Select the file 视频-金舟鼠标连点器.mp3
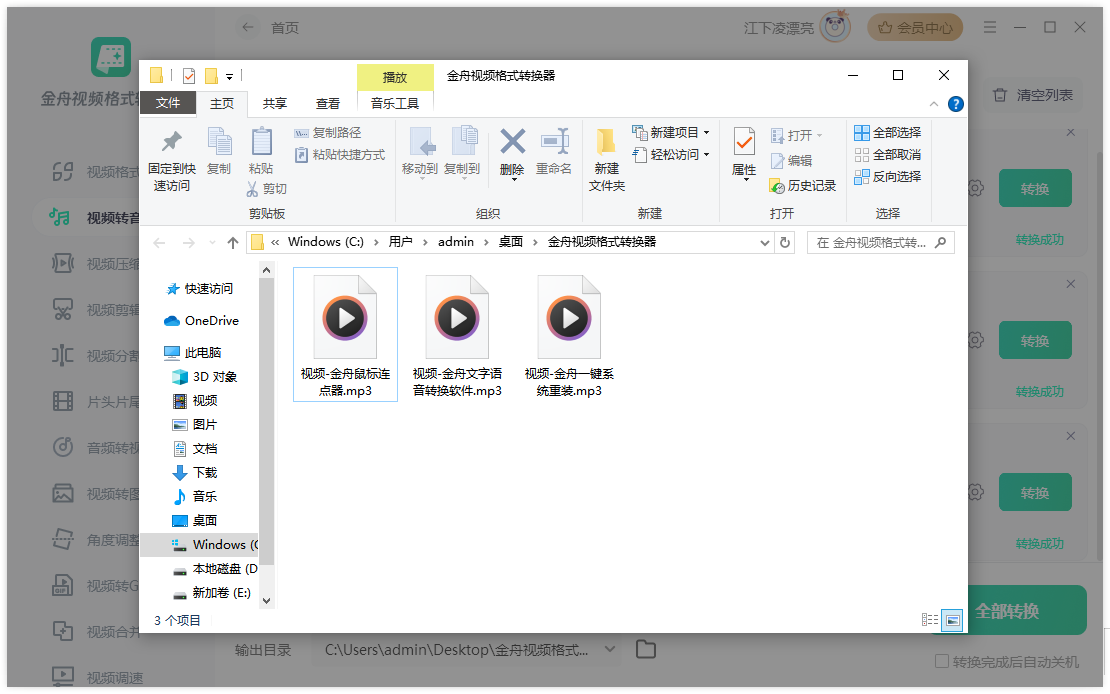This screenshot has height=694, width=1110. click(x=345, y=334)
